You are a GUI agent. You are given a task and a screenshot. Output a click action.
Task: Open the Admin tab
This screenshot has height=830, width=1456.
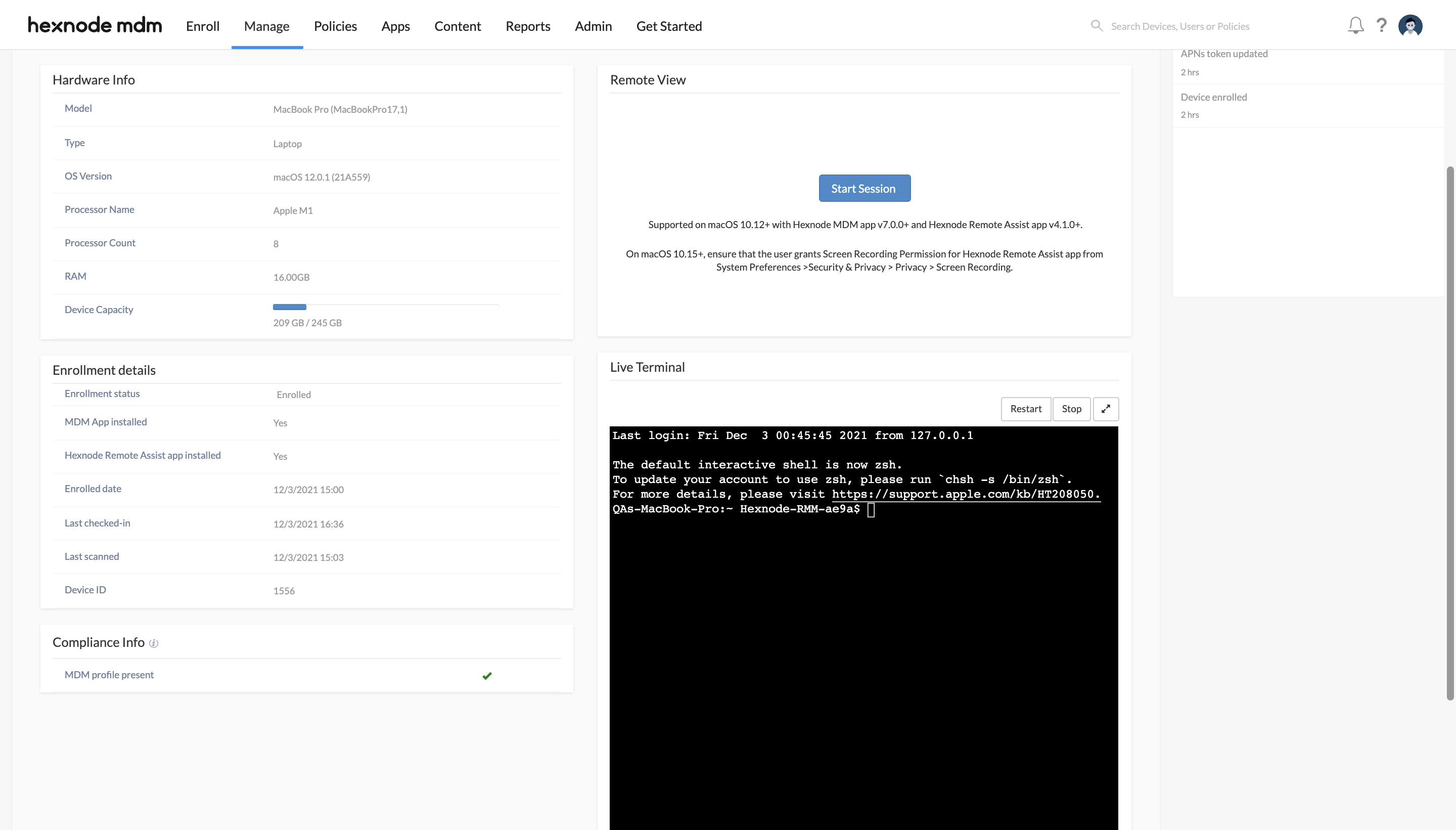(x=593, y=26)
